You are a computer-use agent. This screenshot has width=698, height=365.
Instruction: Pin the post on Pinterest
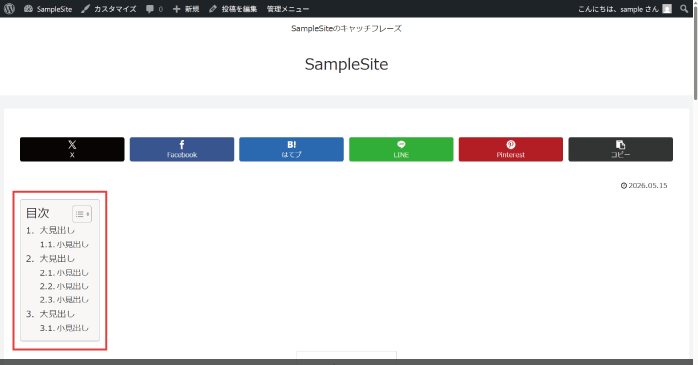pos(511,149)
